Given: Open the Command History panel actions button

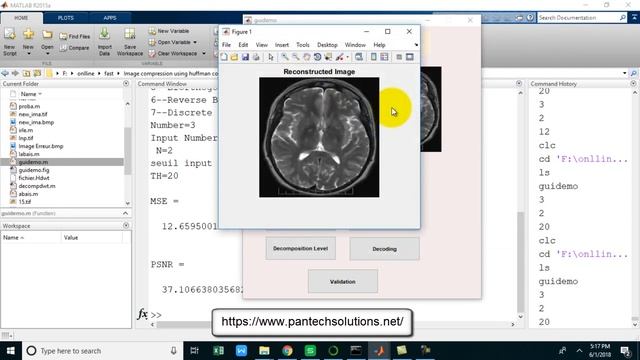Looking at the screenshot, I should (633, 83).
